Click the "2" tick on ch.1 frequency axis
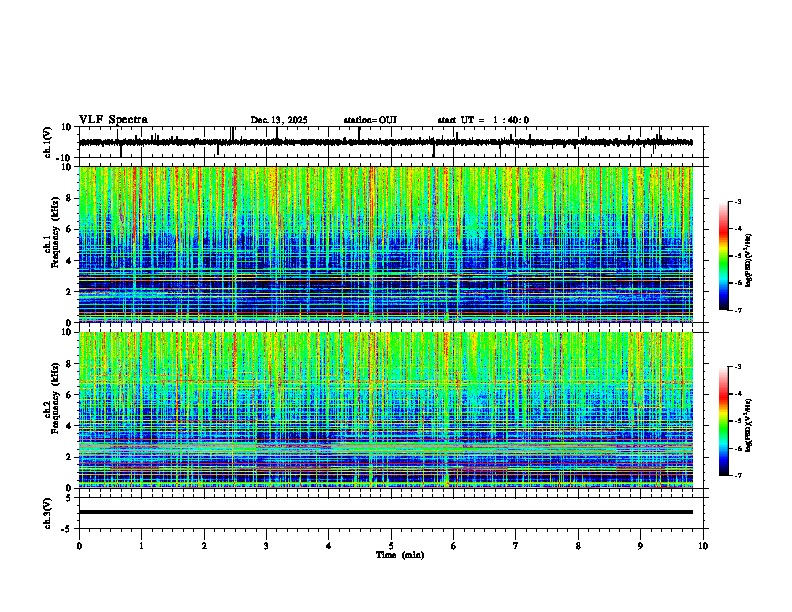The image size is (792, 612). 69,292
